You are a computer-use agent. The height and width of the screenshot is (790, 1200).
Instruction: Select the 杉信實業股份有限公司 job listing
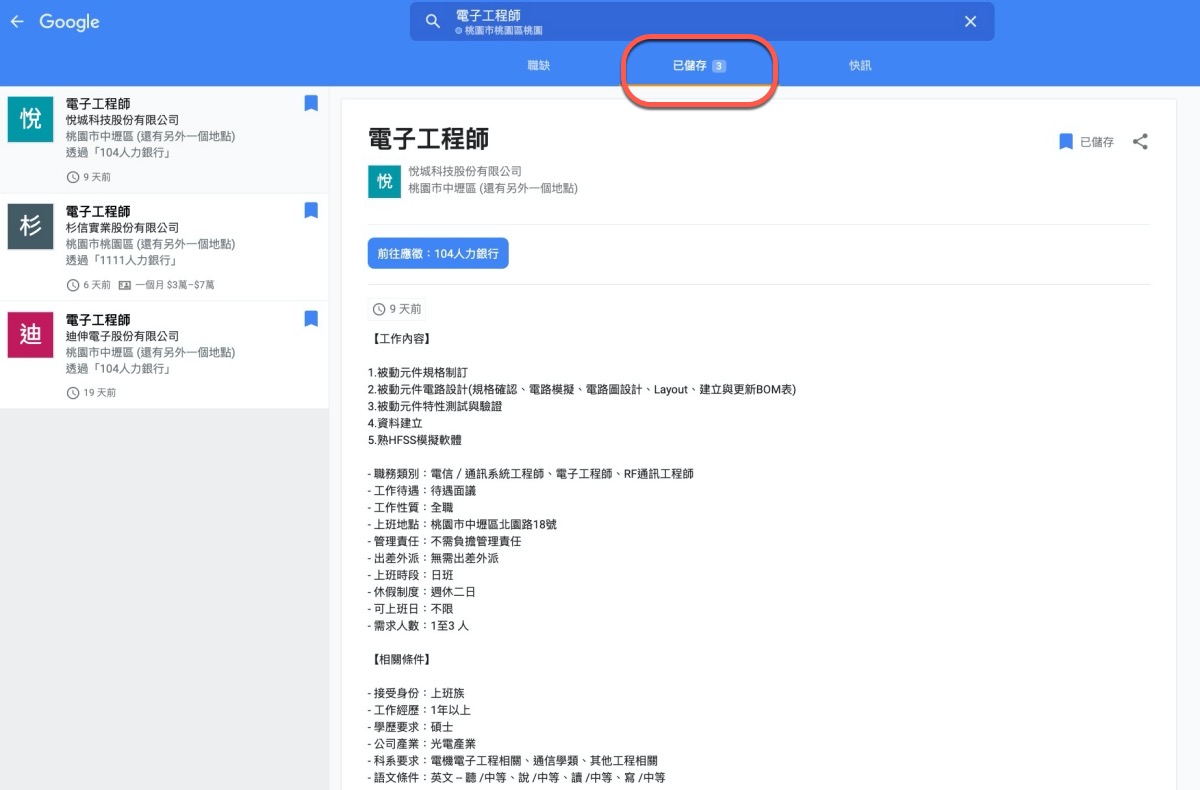[x=164, y=247]
